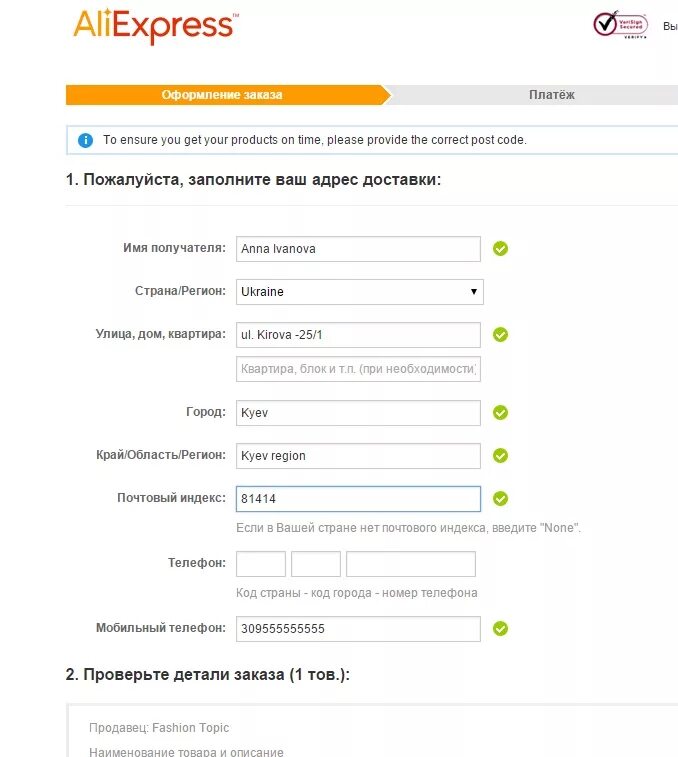Click green checkmark next to mobile phone field
Viewport: 678px width, 757px height.
pyautogui.click(x=500, y=629)
